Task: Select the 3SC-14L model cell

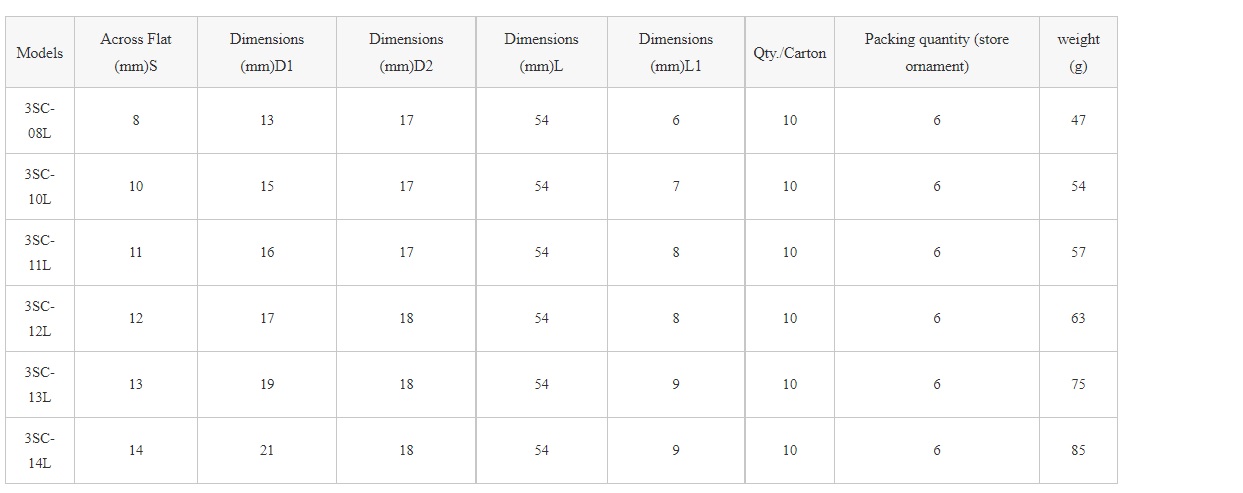Action: point(40,450)
